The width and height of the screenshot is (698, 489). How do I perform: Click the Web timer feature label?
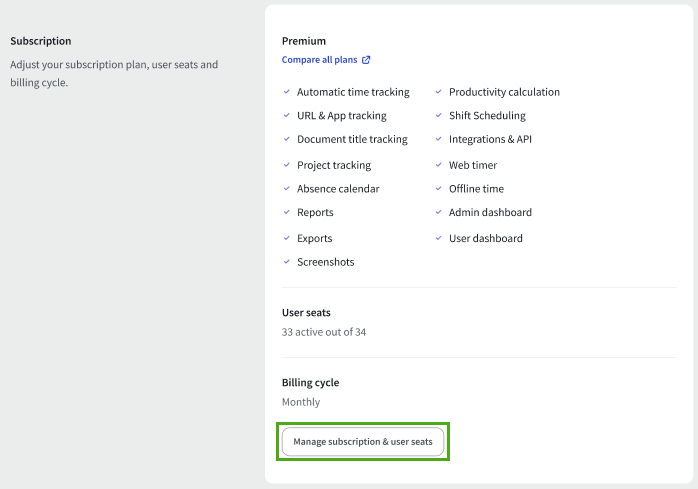pos(473,165)
